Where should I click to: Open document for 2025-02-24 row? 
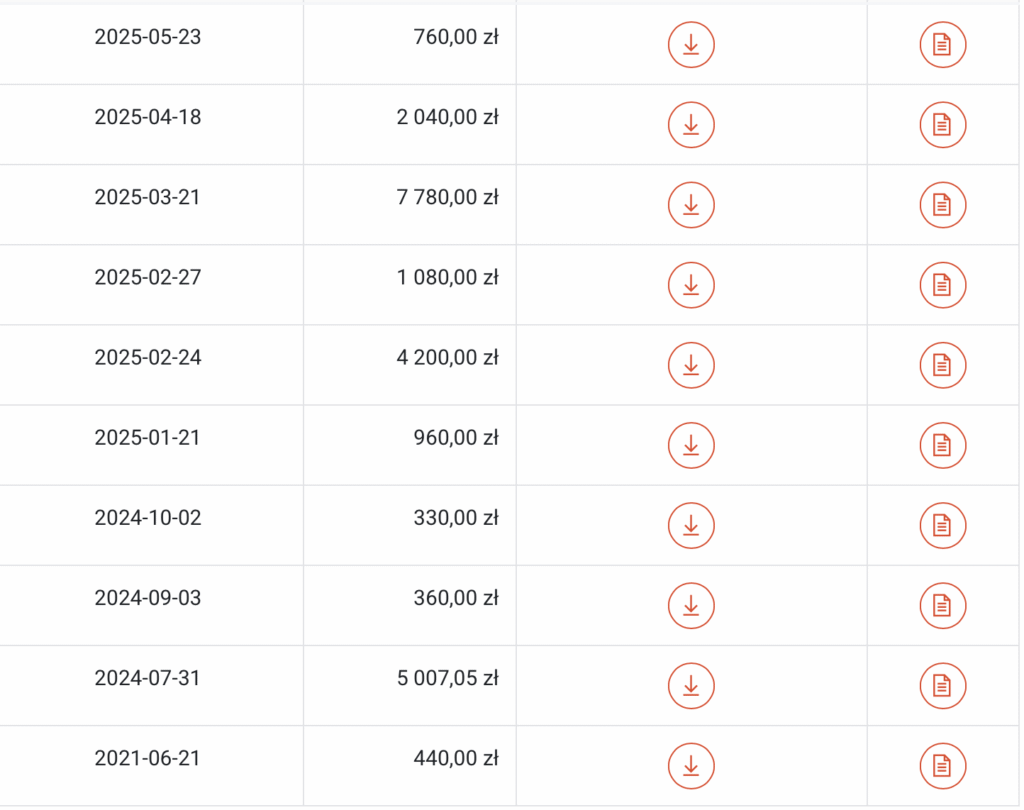(942, 365)
